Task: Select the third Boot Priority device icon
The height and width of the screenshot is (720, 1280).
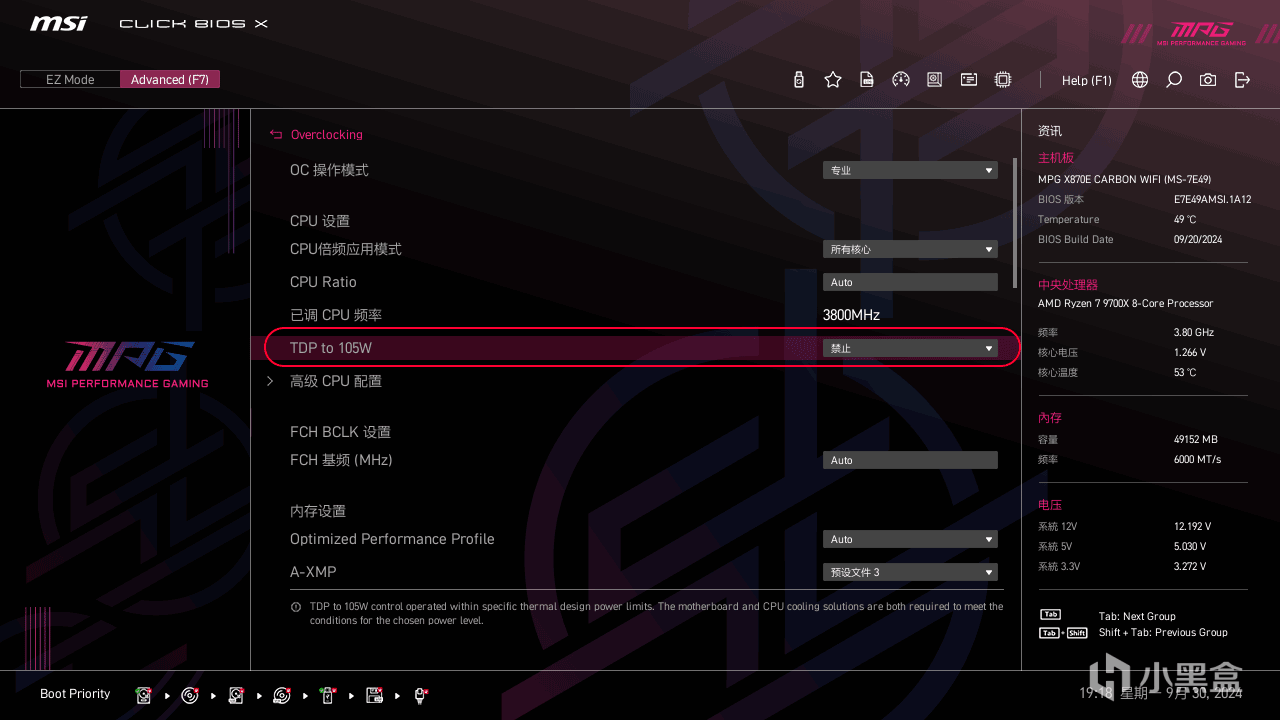Action: click(x=236, y=695)
